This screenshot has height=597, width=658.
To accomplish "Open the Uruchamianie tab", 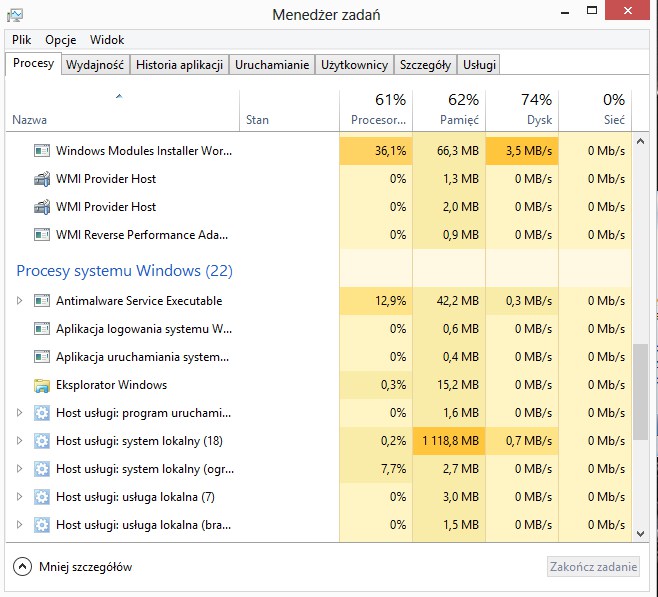I will [272, 65].
